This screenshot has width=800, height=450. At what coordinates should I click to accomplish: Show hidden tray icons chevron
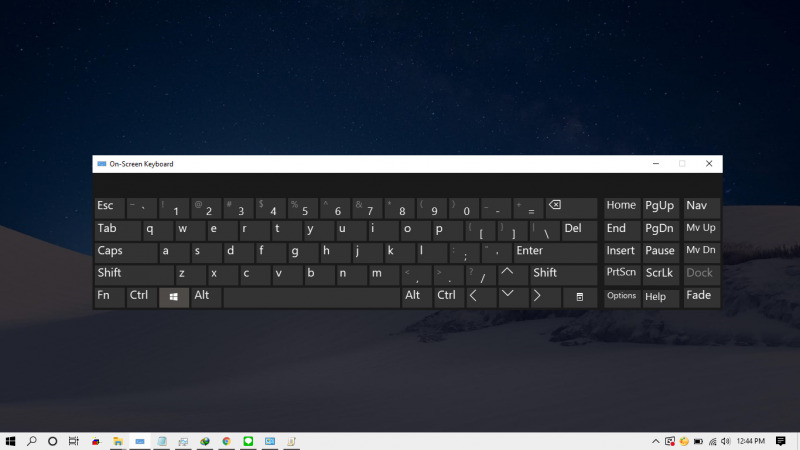[x=656, y=441]
